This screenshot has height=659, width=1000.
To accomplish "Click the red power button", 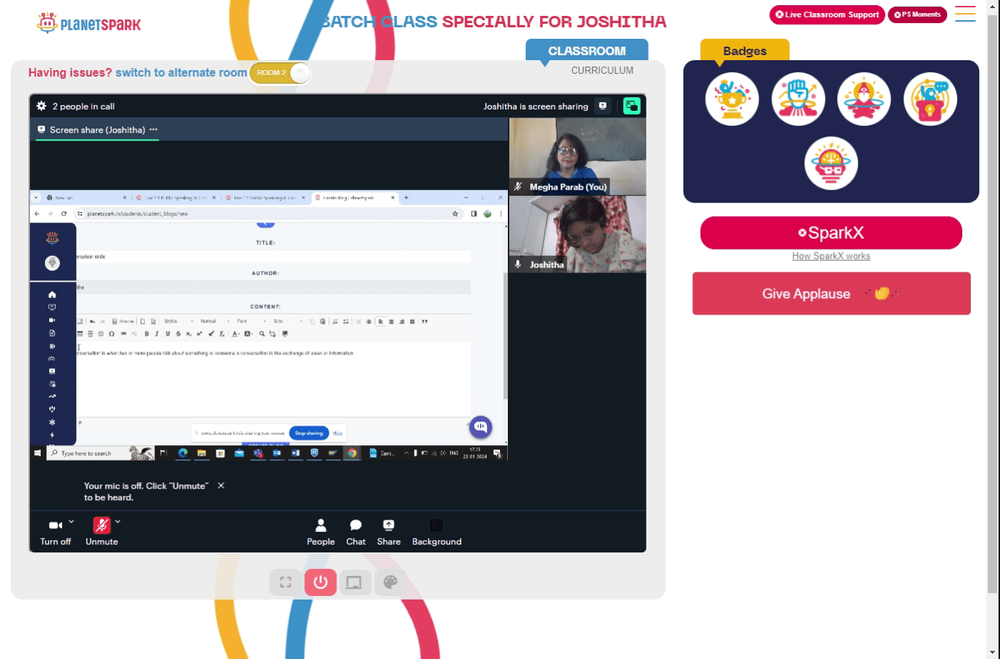I will pyautogui.click(x=320, y=582).
